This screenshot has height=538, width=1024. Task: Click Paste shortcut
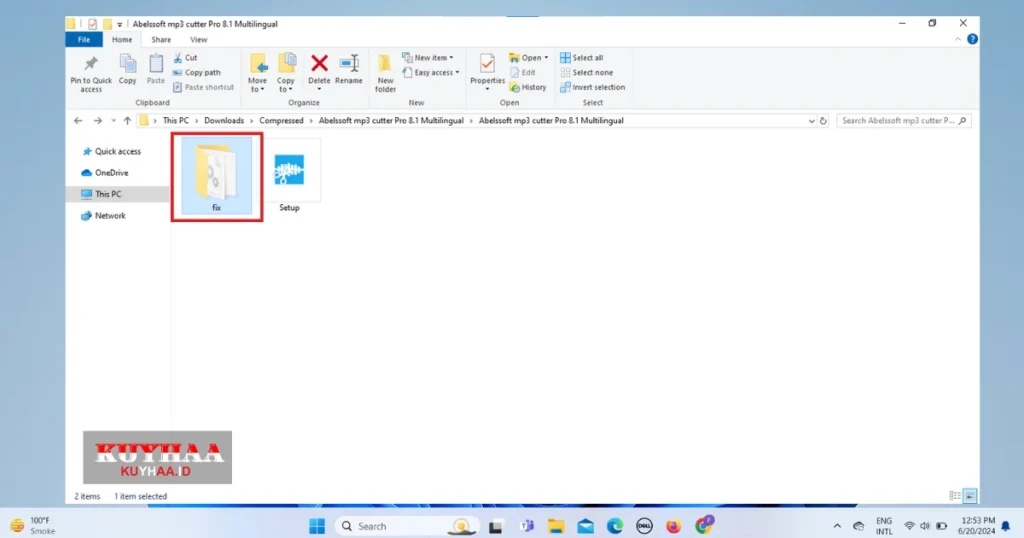pyautogui.click(x=203, y=87)
